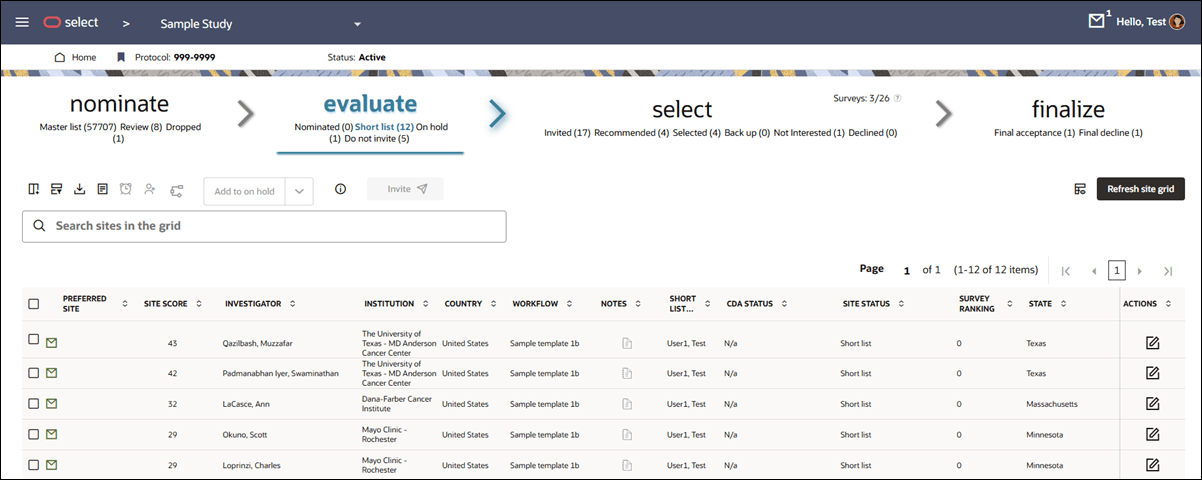Image resolution: width=1202 pixels, height=480 pixels.
Task: Click the Oracle select logo
Action: (x=71, y=22)
